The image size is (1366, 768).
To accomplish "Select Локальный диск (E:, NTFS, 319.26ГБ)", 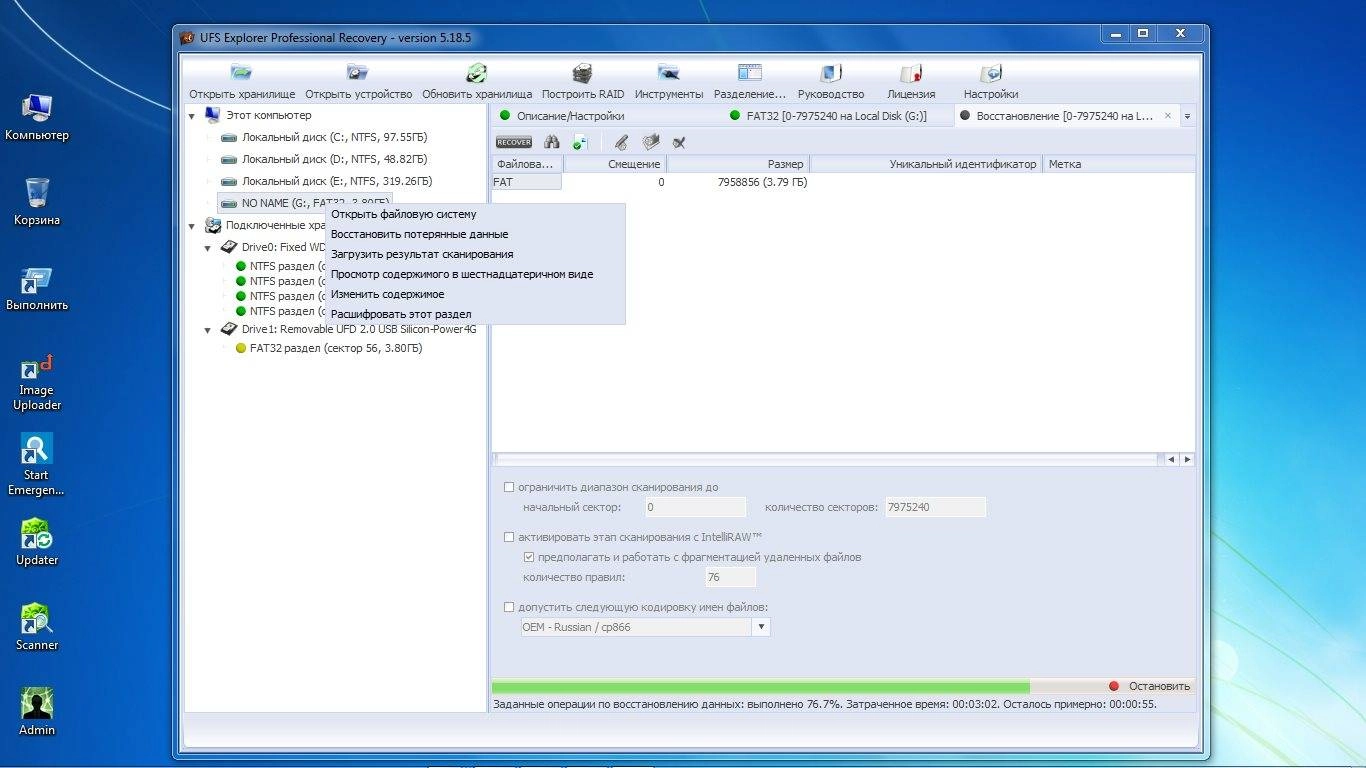I will pos(337,181).
